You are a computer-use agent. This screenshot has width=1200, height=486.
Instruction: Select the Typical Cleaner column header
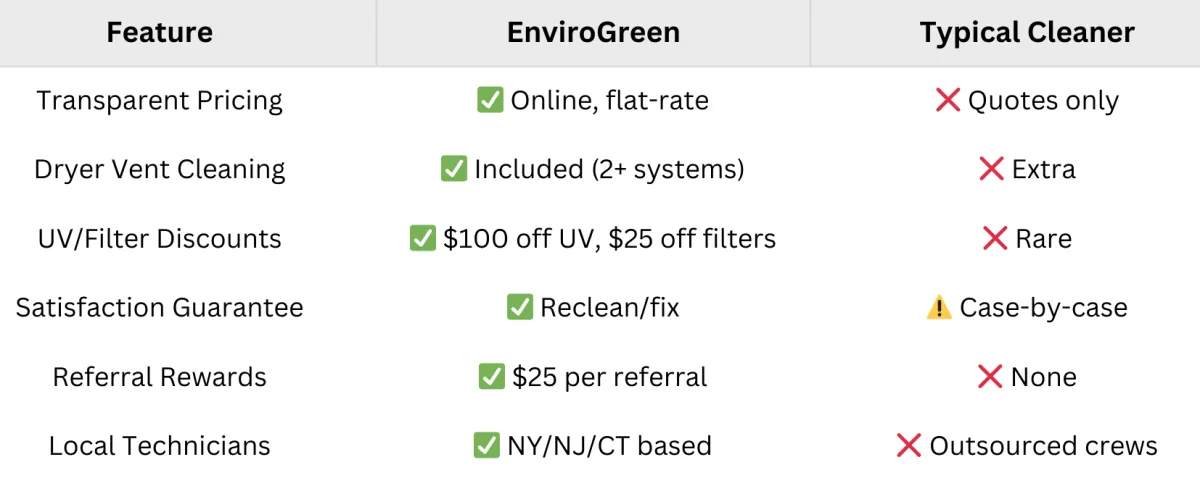(x=1027, y=33)
